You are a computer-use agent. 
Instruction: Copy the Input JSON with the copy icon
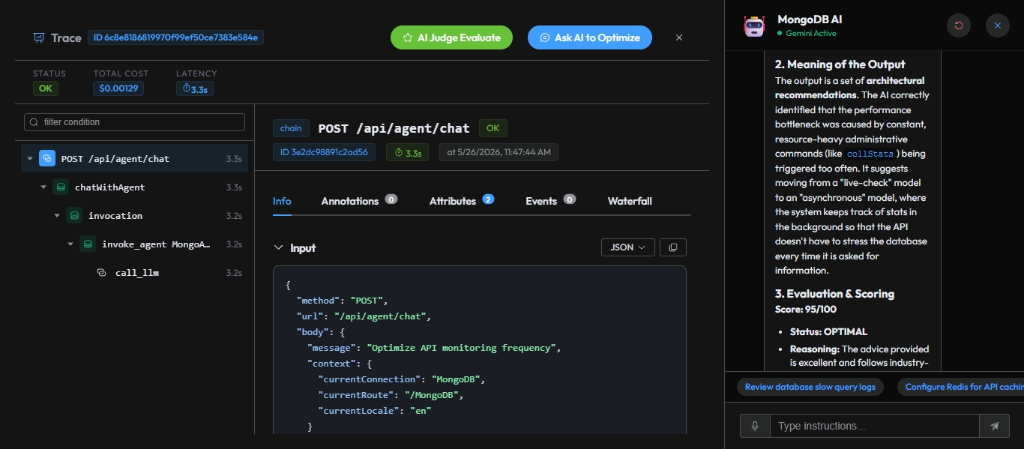673,247
